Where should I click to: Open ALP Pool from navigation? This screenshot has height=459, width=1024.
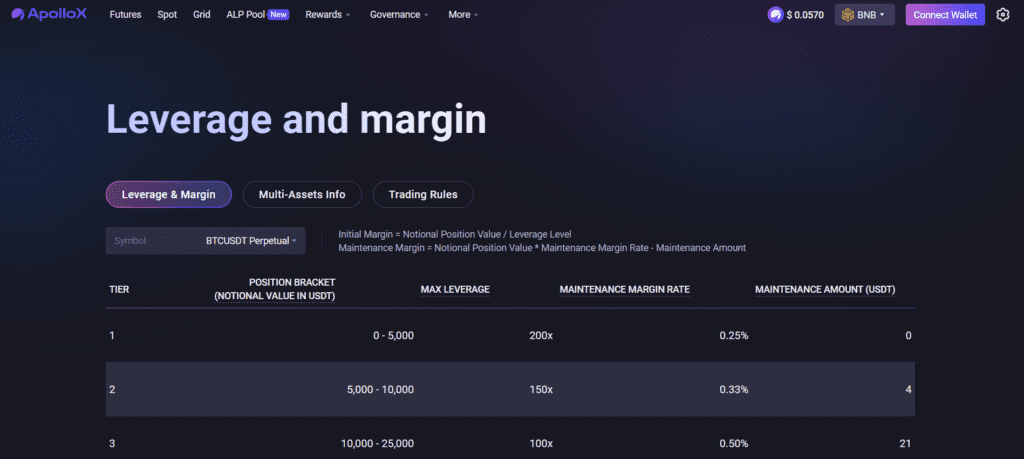pos(246,14)
